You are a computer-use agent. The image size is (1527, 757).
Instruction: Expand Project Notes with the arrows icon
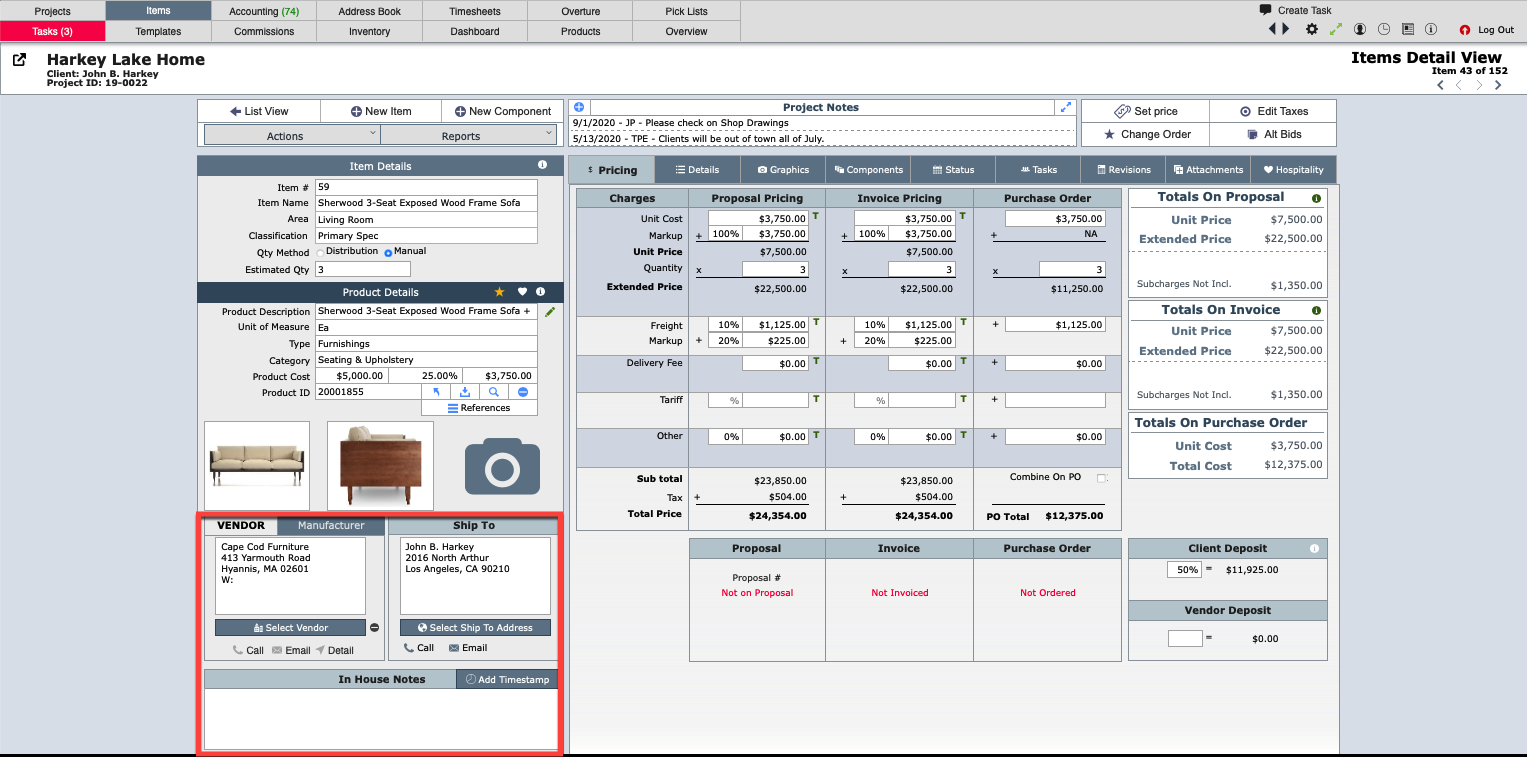(x=1066, y=107)
